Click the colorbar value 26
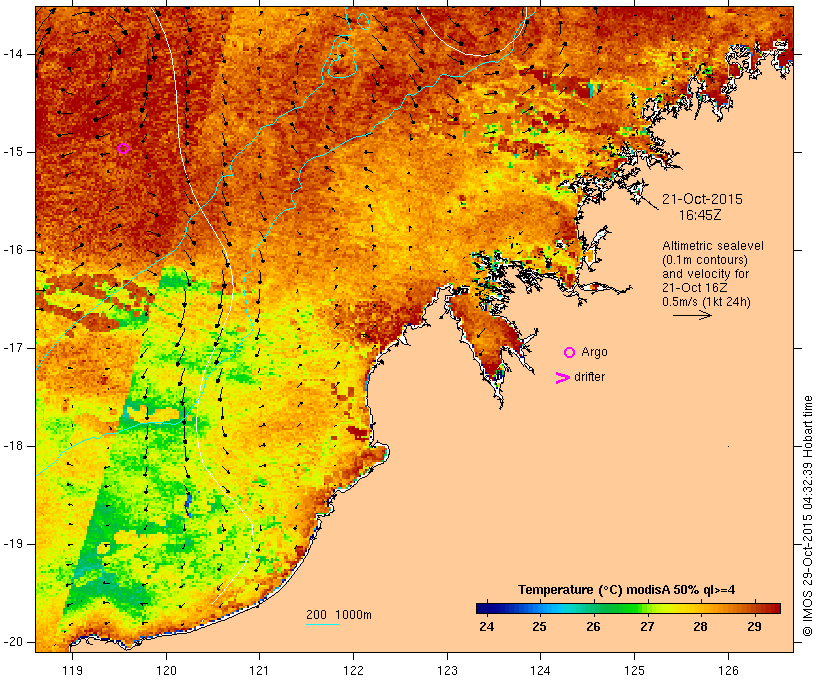This screenshot has width=820, height=680. [593, 627]
